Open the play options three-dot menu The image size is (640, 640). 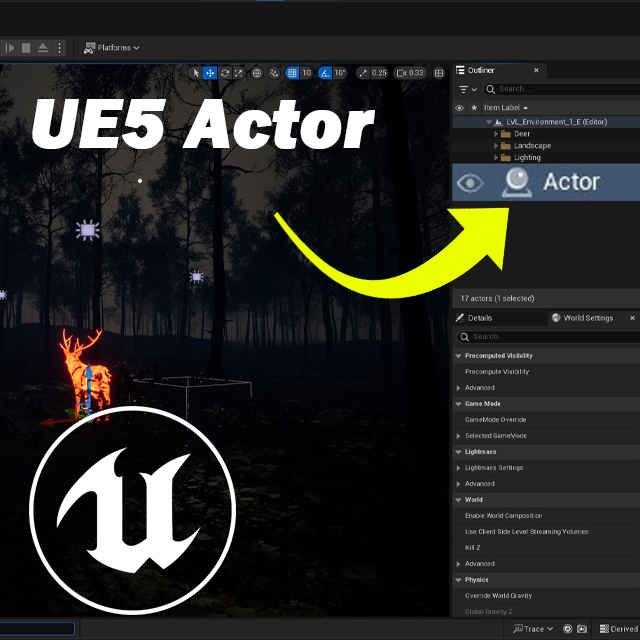60,48
